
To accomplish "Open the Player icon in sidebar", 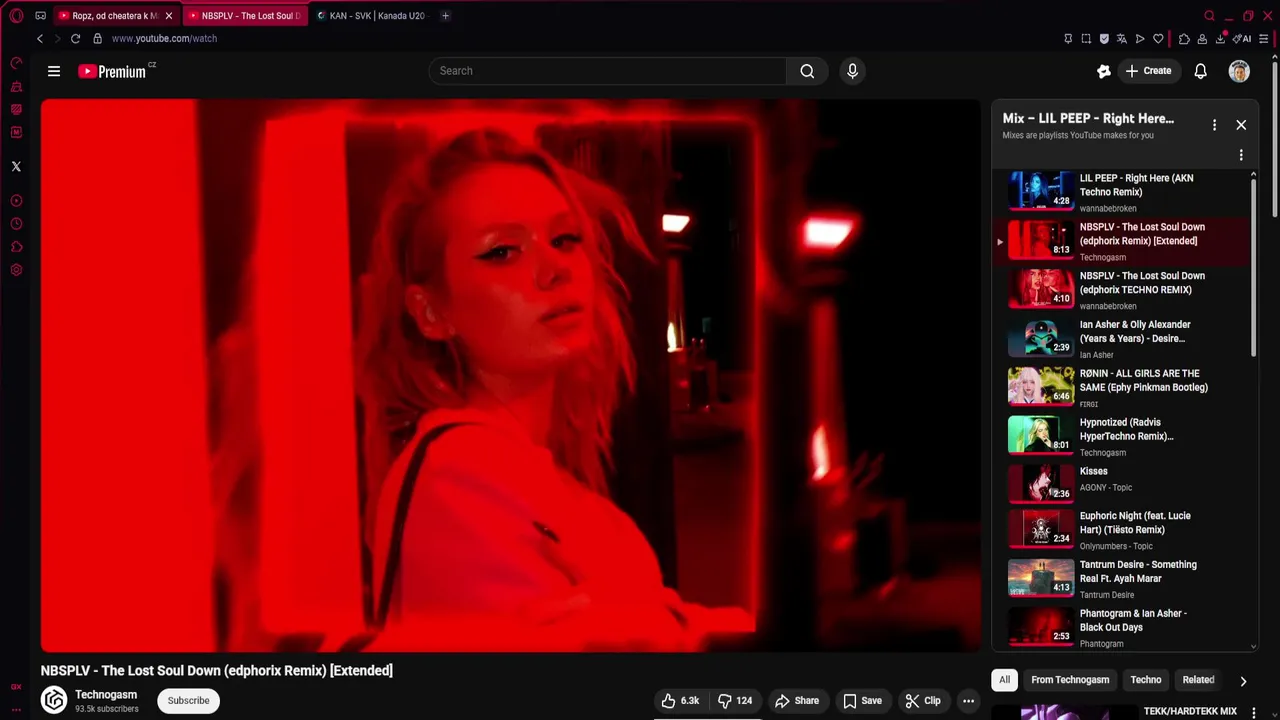I will point(16,201).
